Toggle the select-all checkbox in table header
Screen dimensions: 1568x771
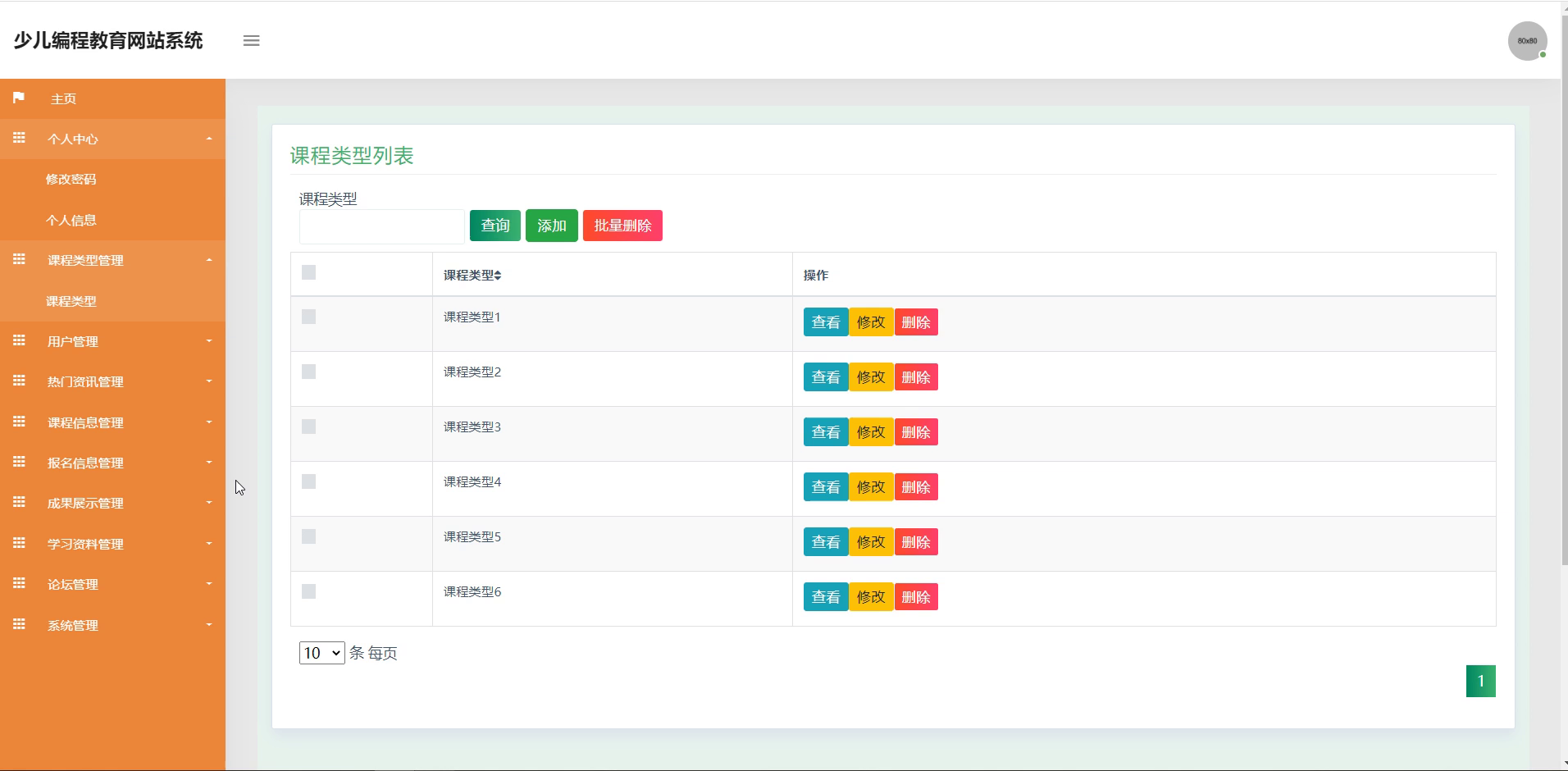tap(308, 272)
